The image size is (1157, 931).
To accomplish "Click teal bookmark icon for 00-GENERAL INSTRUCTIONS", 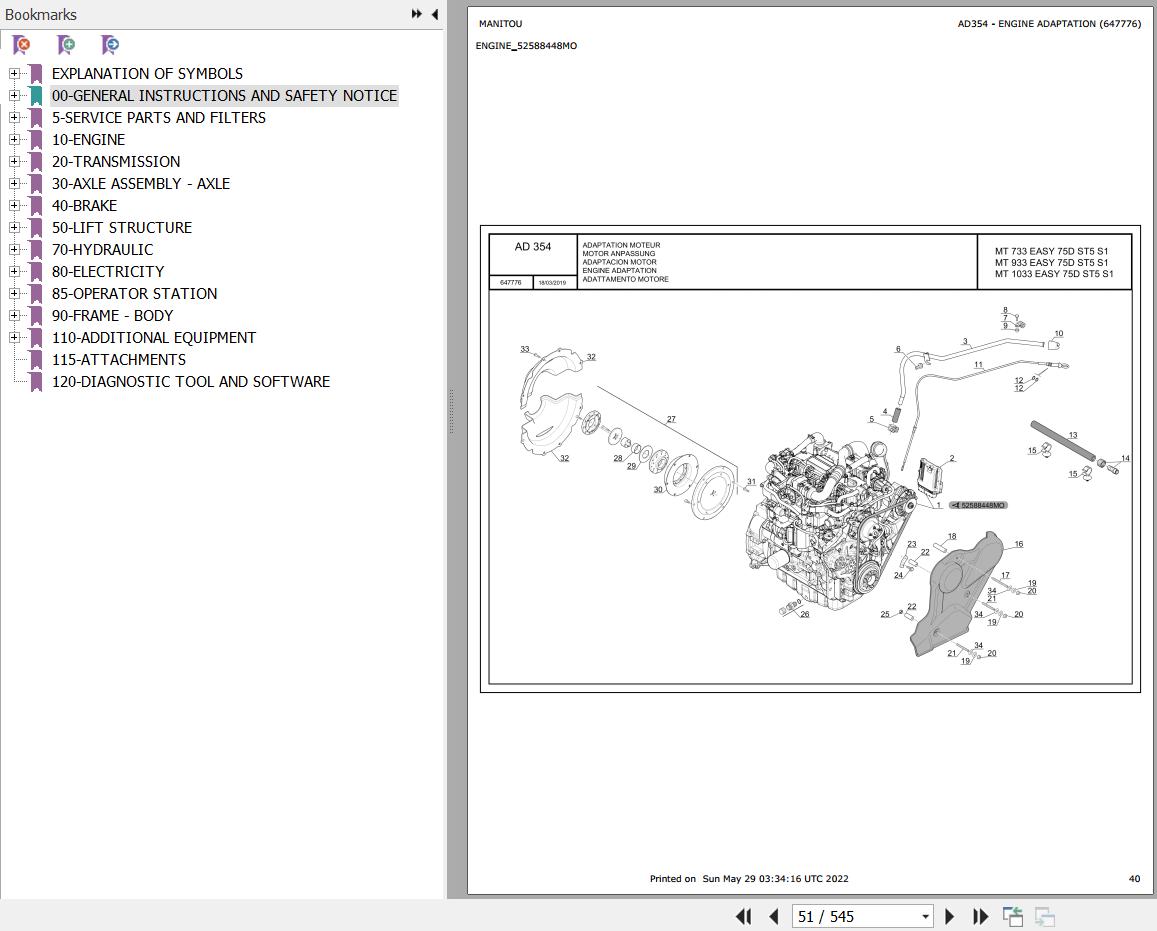I will [35, 95].
